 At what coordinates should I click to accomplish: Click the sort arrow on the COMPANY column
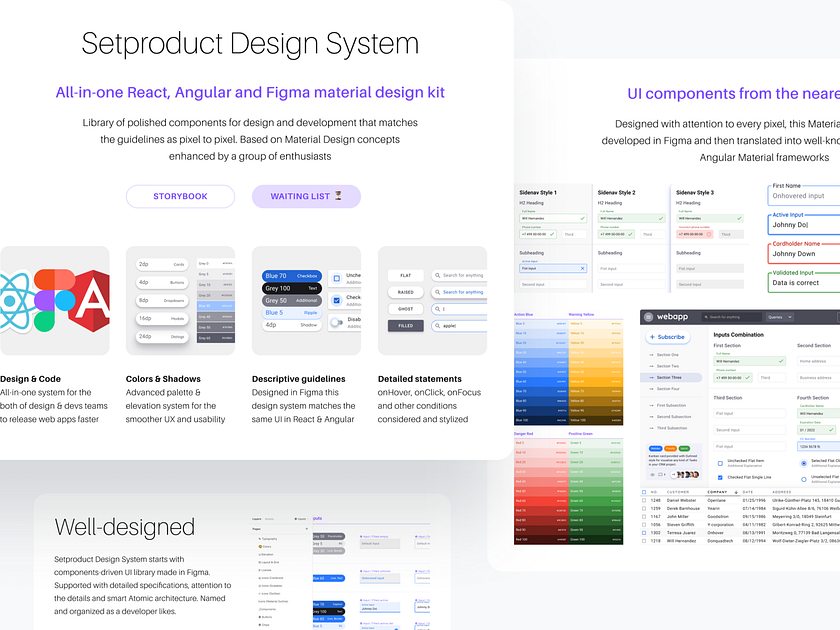tap(736, 492)
